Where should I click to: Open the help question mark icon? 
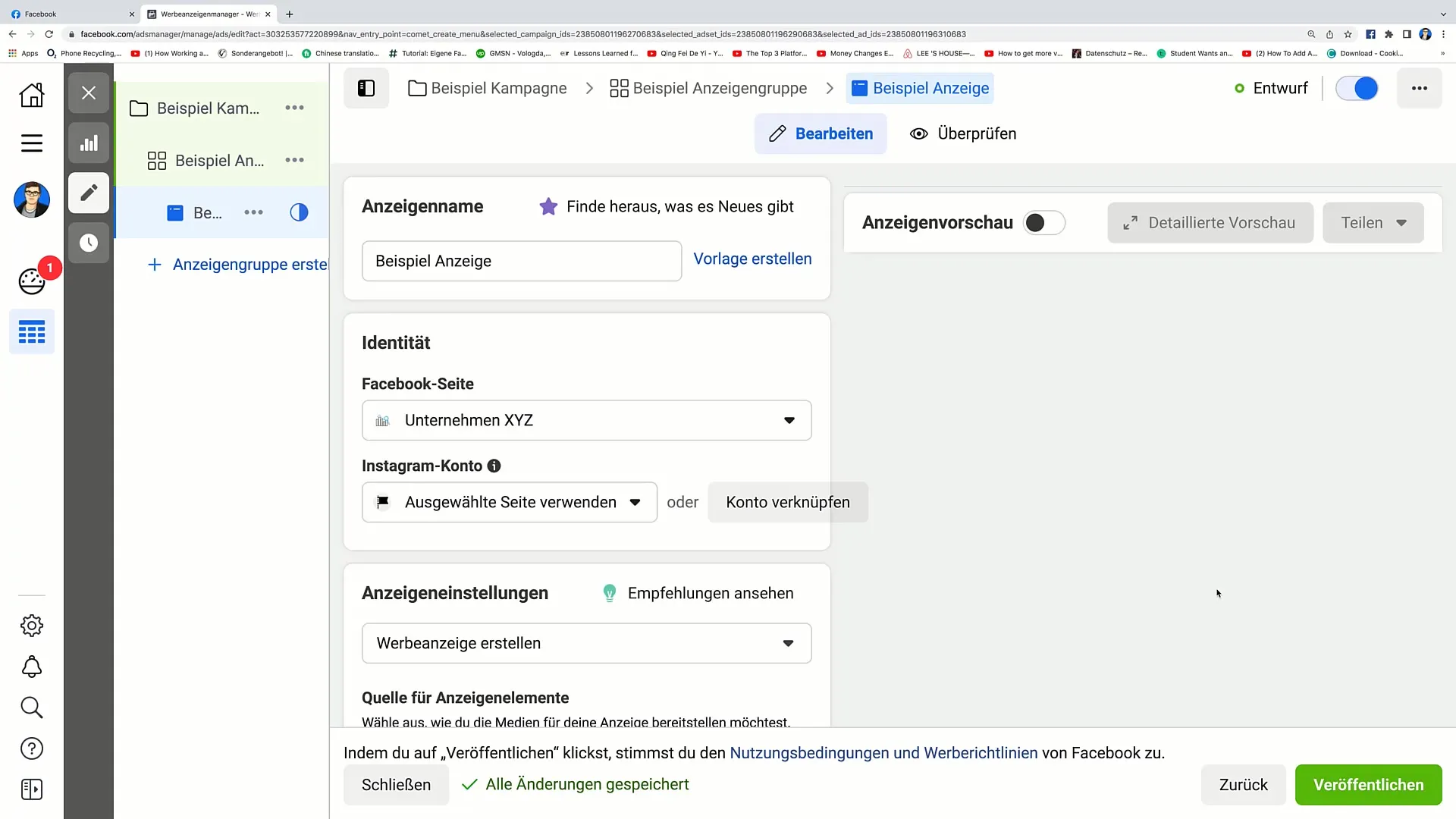(x=32, y=748)
